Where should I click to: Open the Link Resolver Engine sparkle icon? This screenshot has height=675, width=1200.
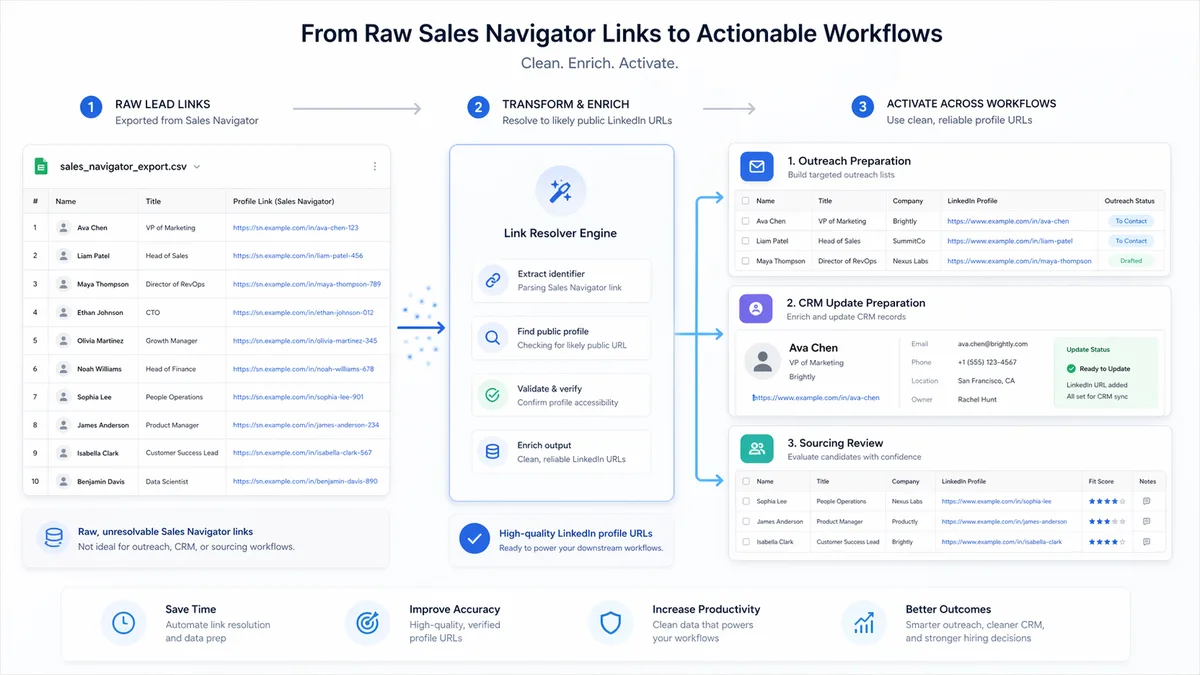click(561, 190)
